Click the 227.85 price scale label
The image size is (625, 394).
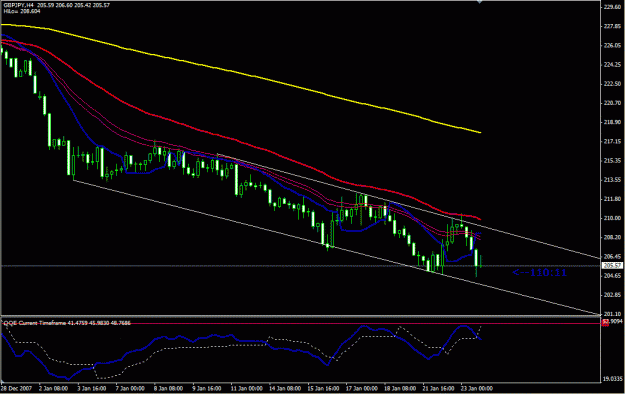click(612, 26)
